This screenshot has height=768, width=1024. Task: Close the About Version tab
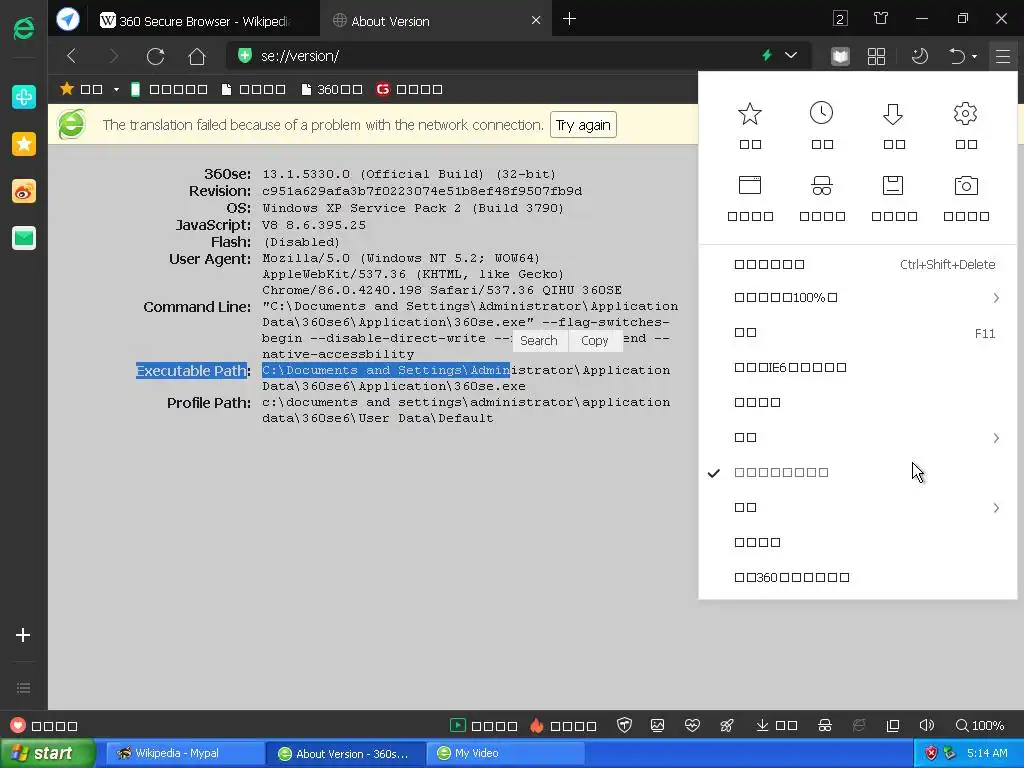pos(536,20)
